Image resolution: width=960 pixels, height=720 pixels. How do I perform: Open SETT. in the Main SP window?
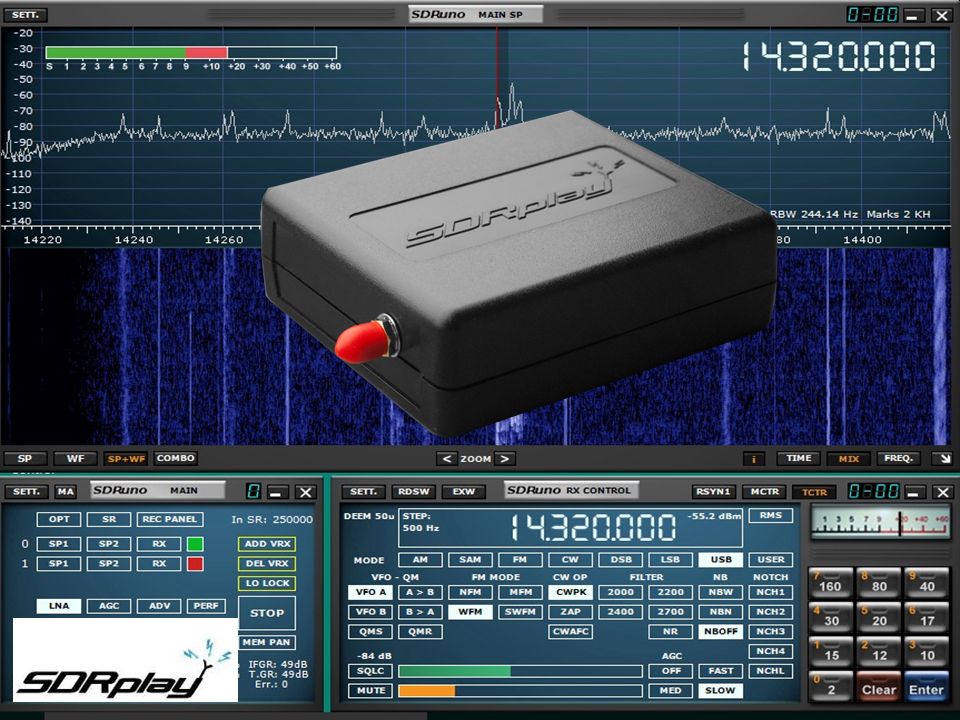coord(25,15)
